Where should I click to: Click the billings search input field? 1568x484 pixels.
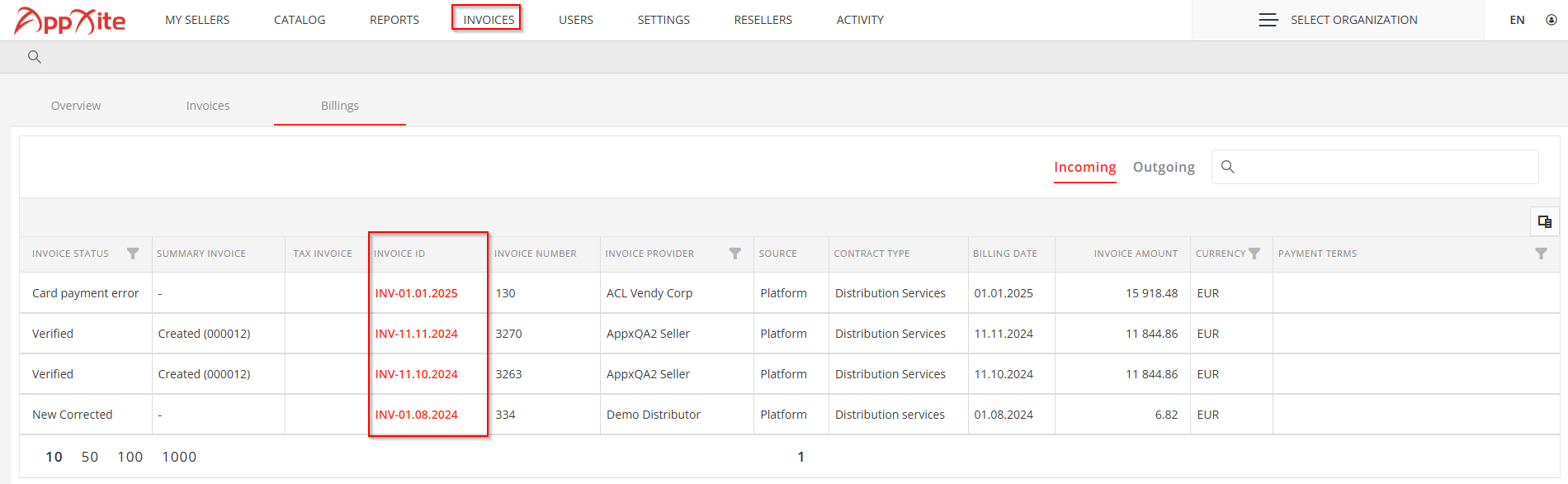point(1375,167)
